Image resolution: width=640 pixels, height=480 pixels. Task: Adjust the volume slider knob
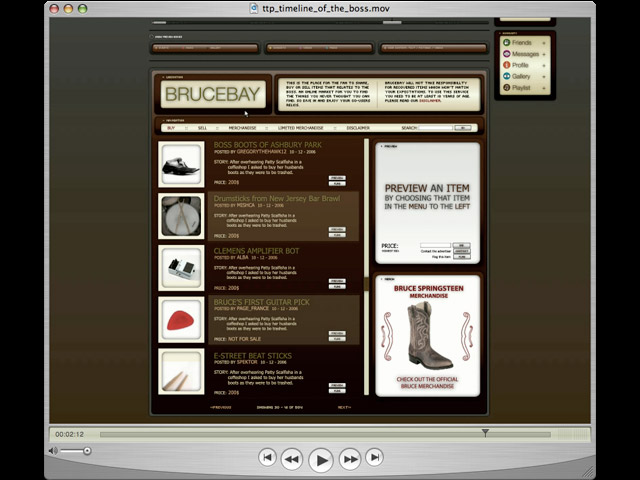pyautogui.click(x=87, y=451)
